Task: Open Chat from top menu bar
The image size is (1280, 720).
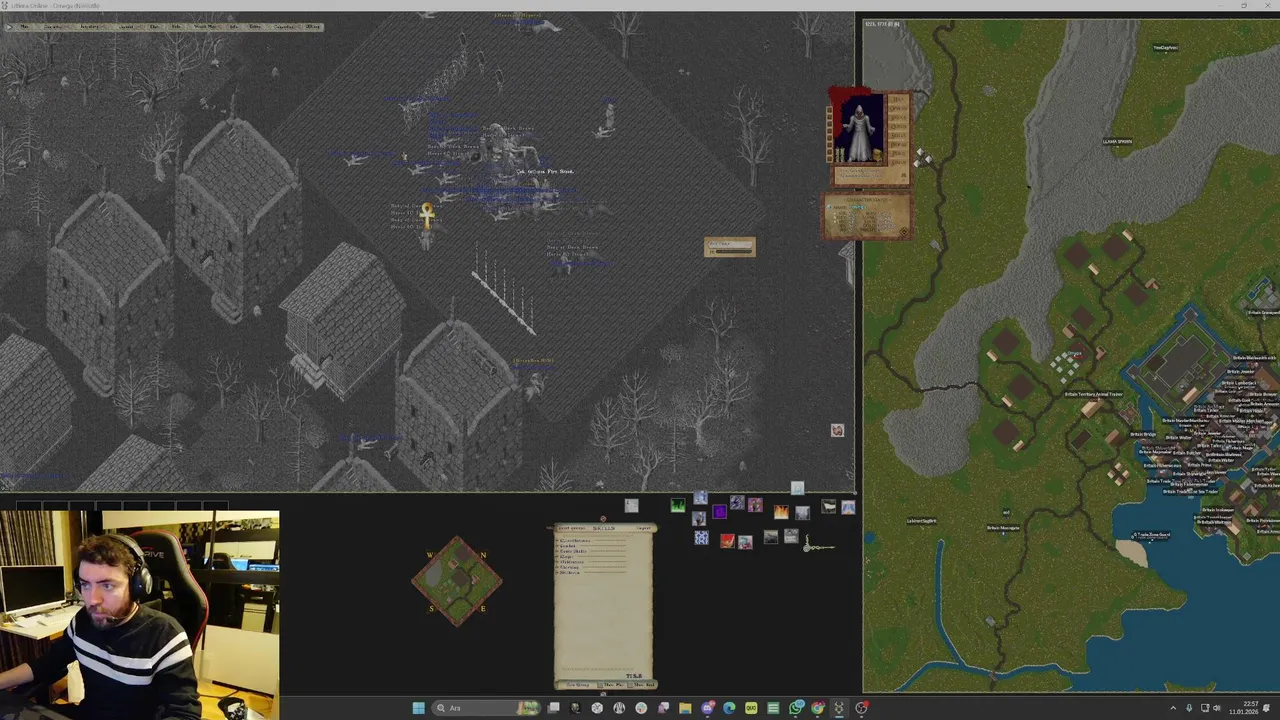Action: coord(154,26)
